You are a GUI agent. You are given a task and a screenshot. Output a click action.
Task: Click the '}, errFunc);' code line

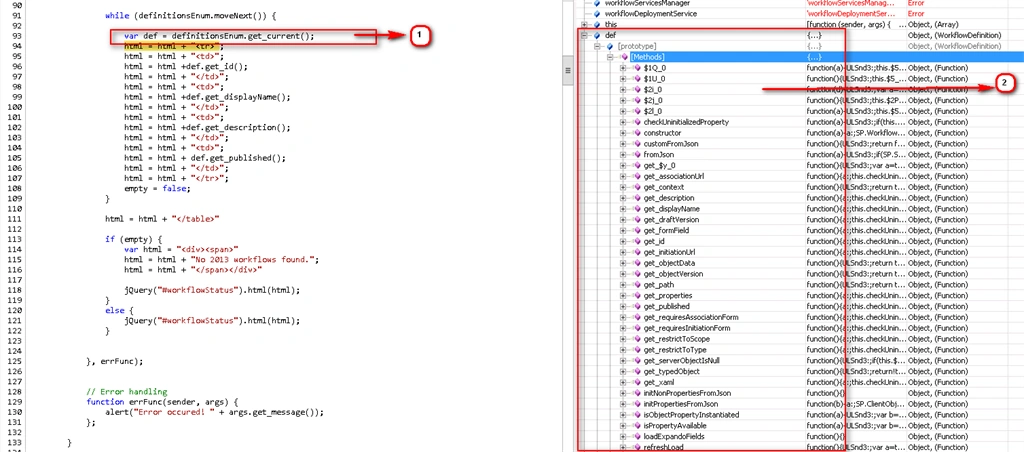click(x=114, y=361)
